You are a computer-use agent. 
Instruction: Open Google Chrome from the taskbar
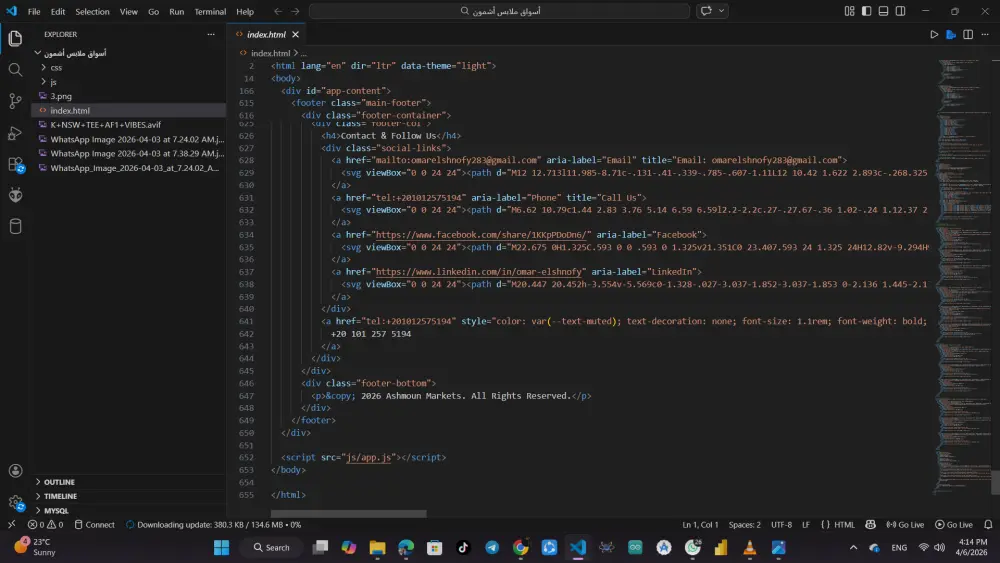(520, 547)
